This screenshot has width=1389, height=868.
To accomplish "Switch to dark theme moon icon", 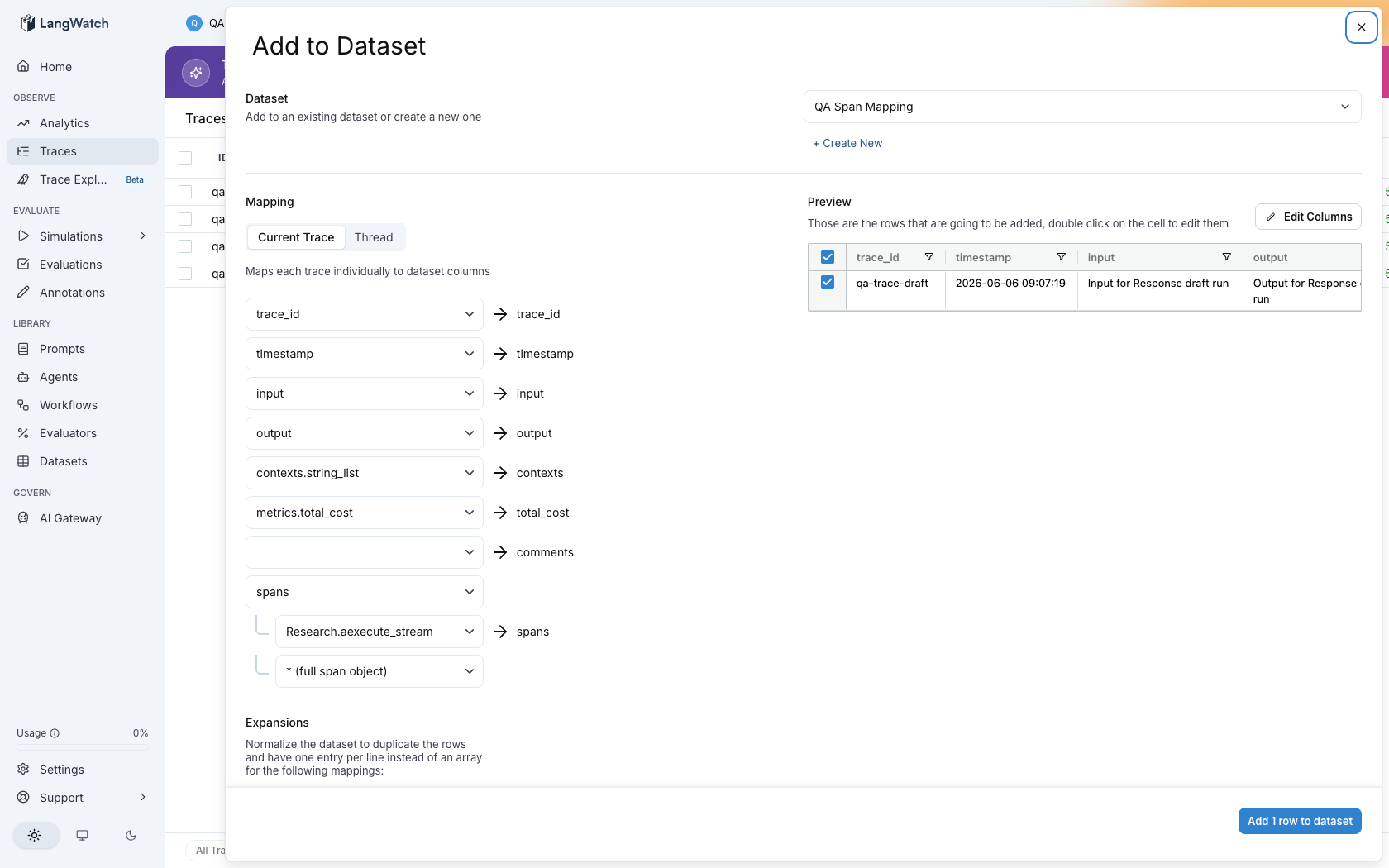I will [x=131, y=835].
